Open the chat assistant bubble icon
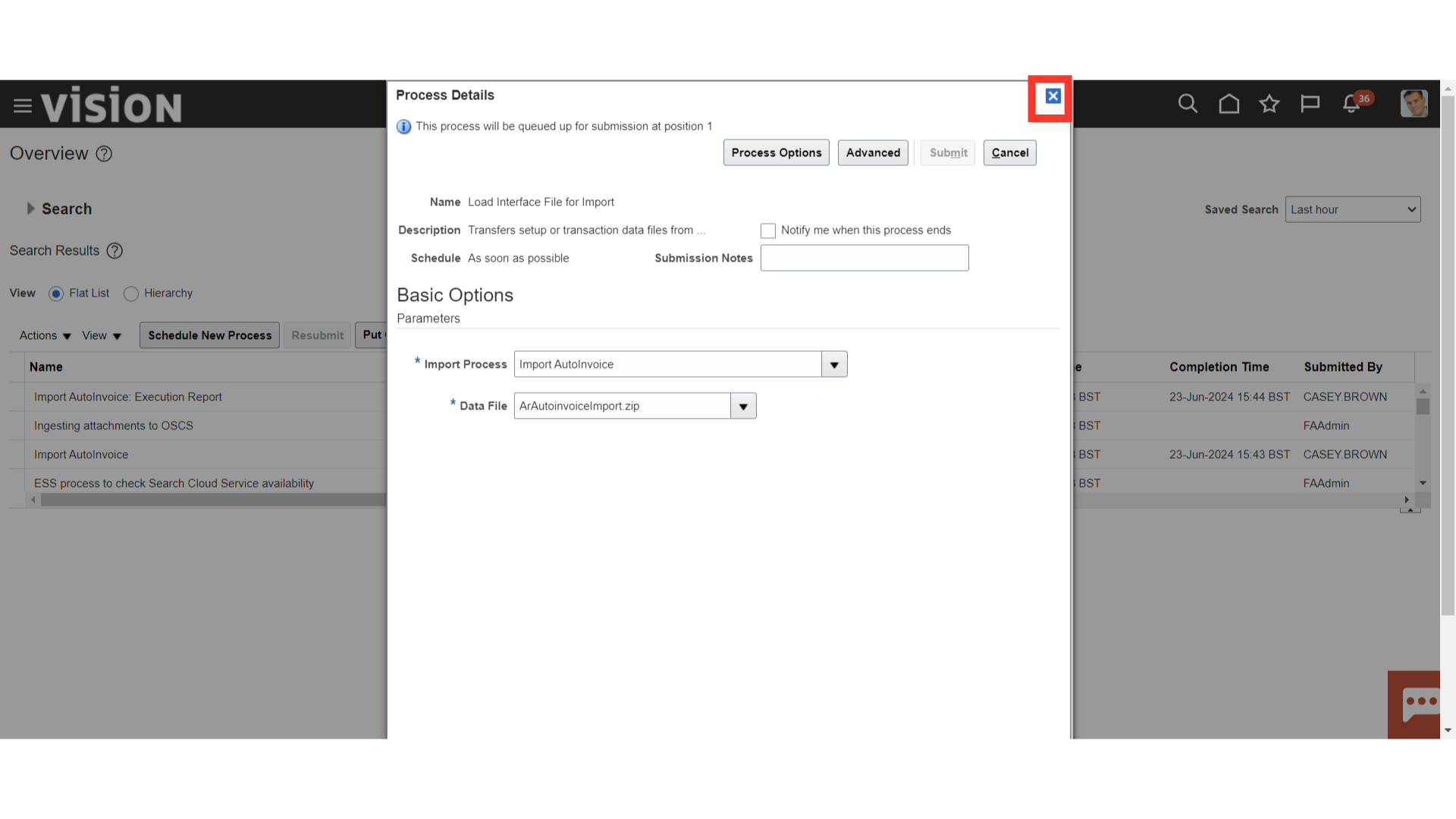Screen dimensions: 1456x819 coord(1415,704)
